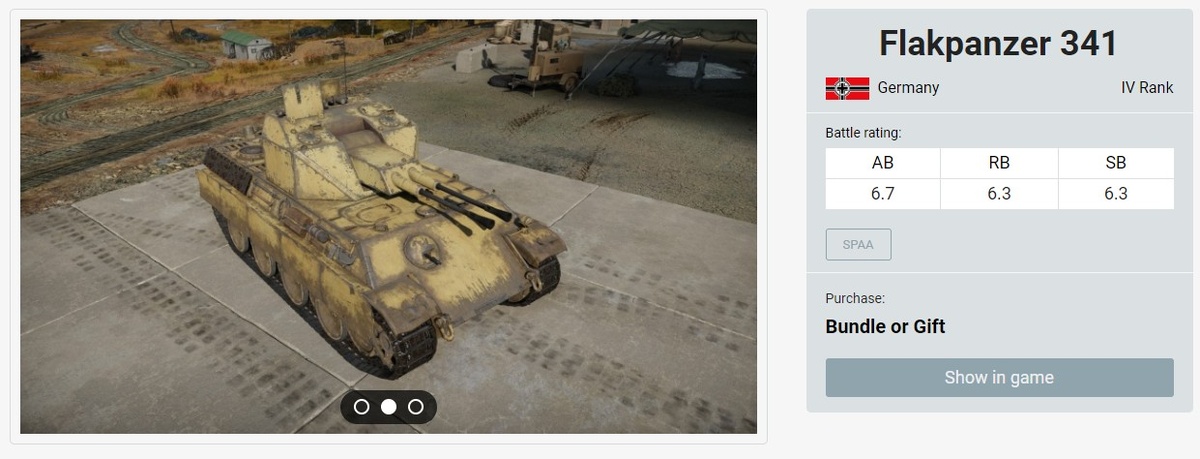This screenshot has height=459, width=1200.
Task: Click the Flakpanzer 341 title heading
Action: click(x=999, y=44)
